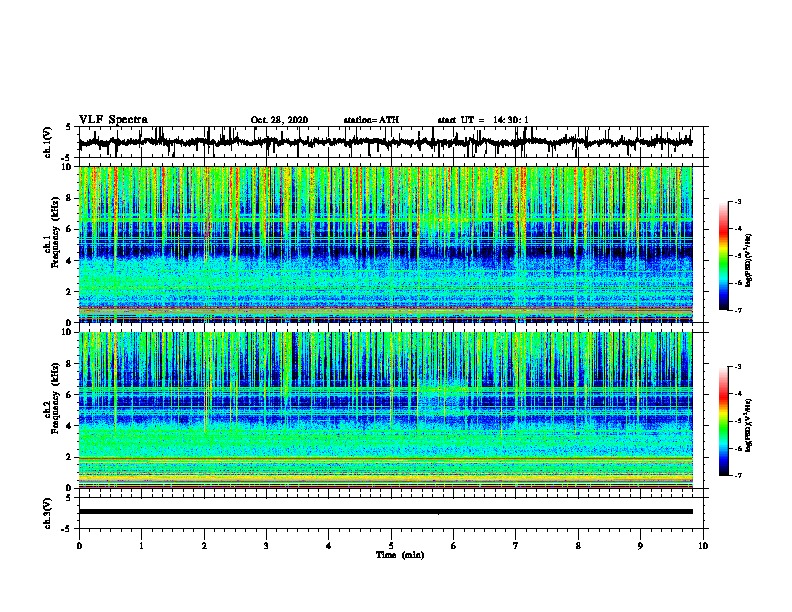Click time axis tick label "3"
Screen dimensions: 792x612
[x=266, y=546]
